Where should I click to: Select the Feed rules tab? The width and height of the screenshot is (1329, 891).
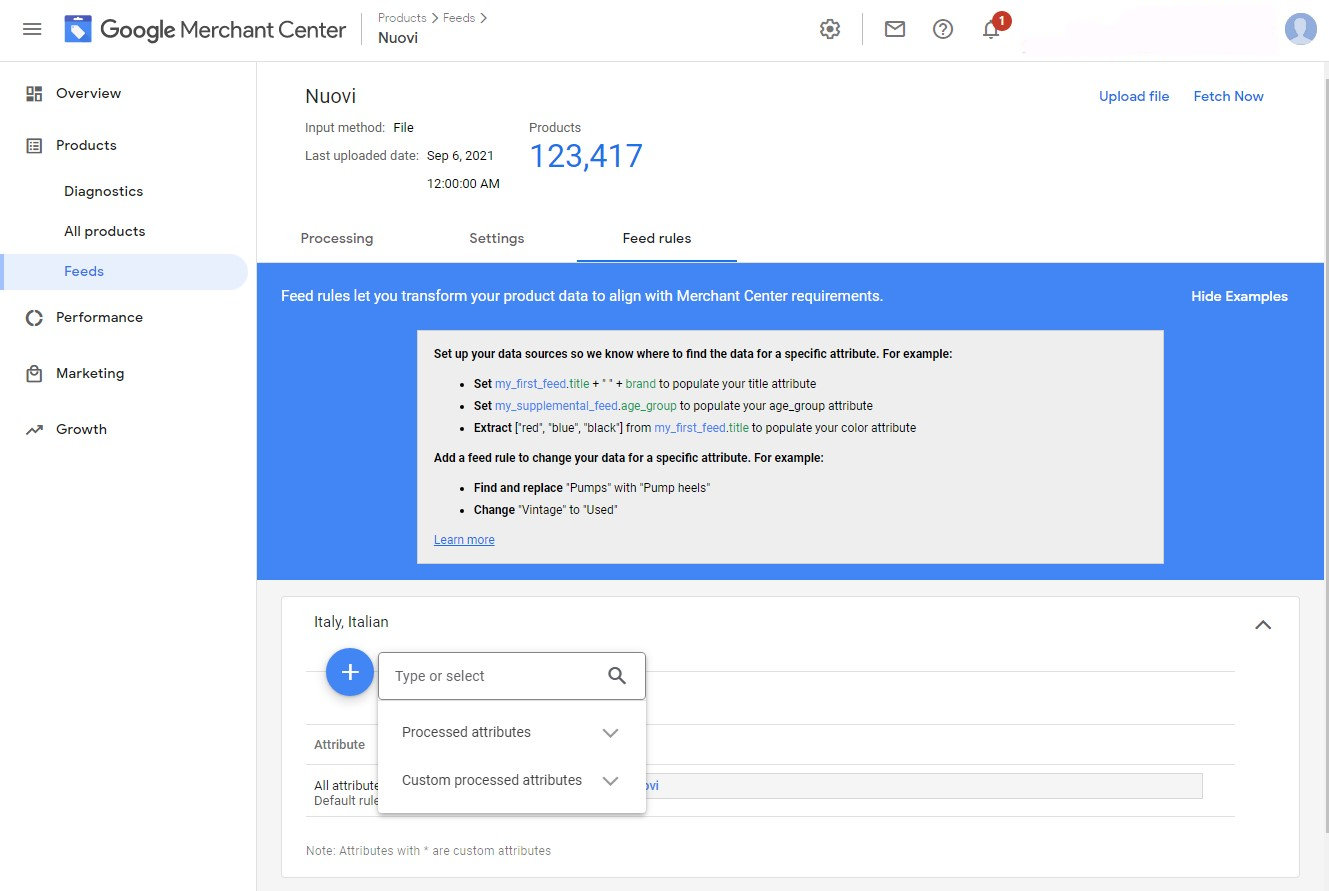click(x=657, y=238)
